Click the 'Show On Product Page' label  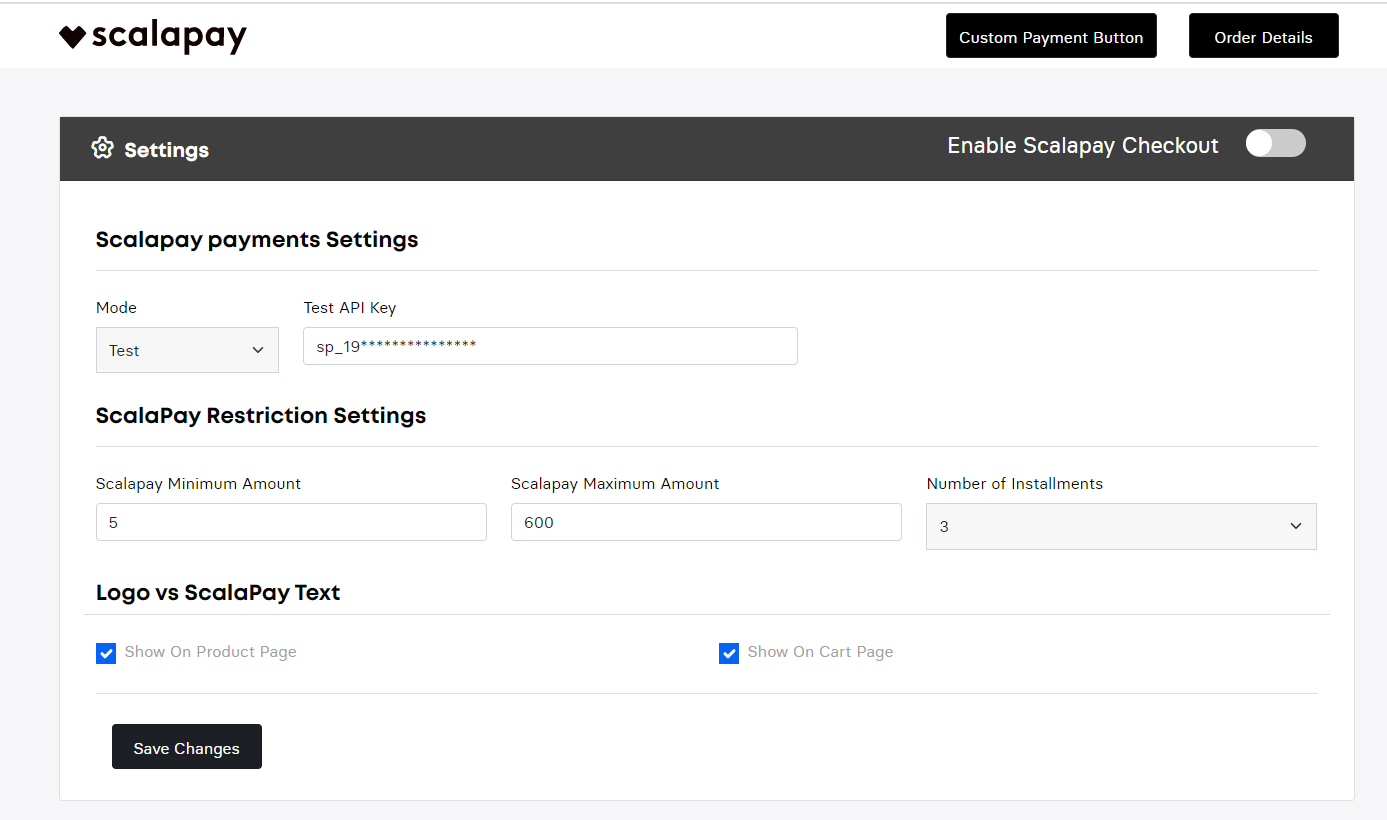click(x=211, y=652)
